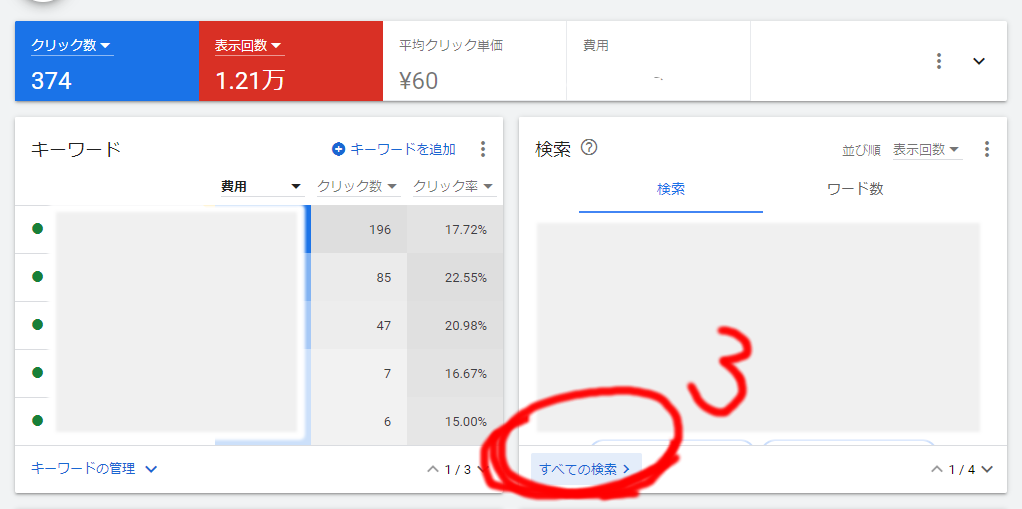Click the green status dot in the 47 clicks row

(38, 325)
